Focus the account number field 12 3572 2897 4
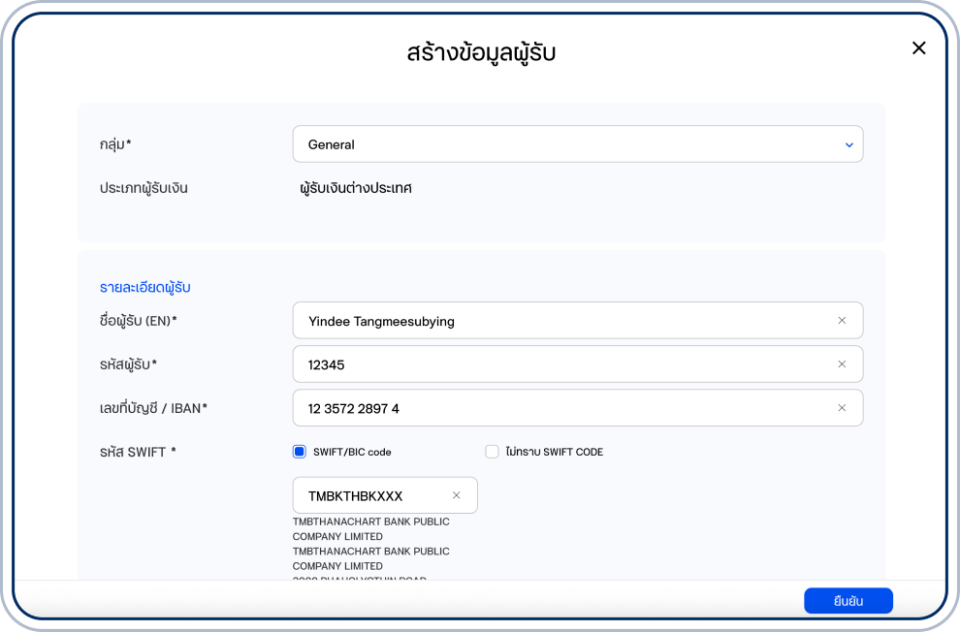Screen dimensions: 960x632 point(560,408)
